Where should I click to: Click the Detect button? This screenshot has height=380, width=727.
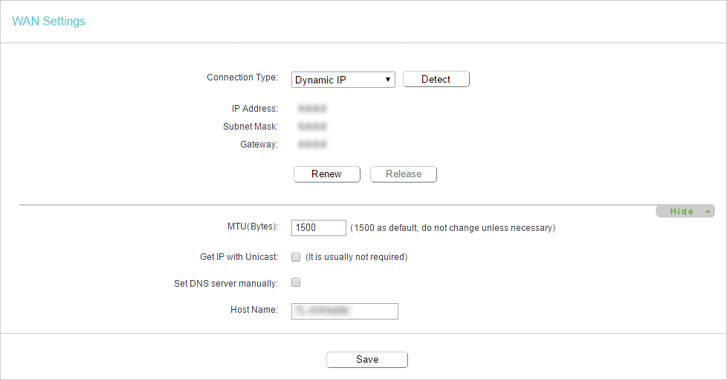point(436,79)
